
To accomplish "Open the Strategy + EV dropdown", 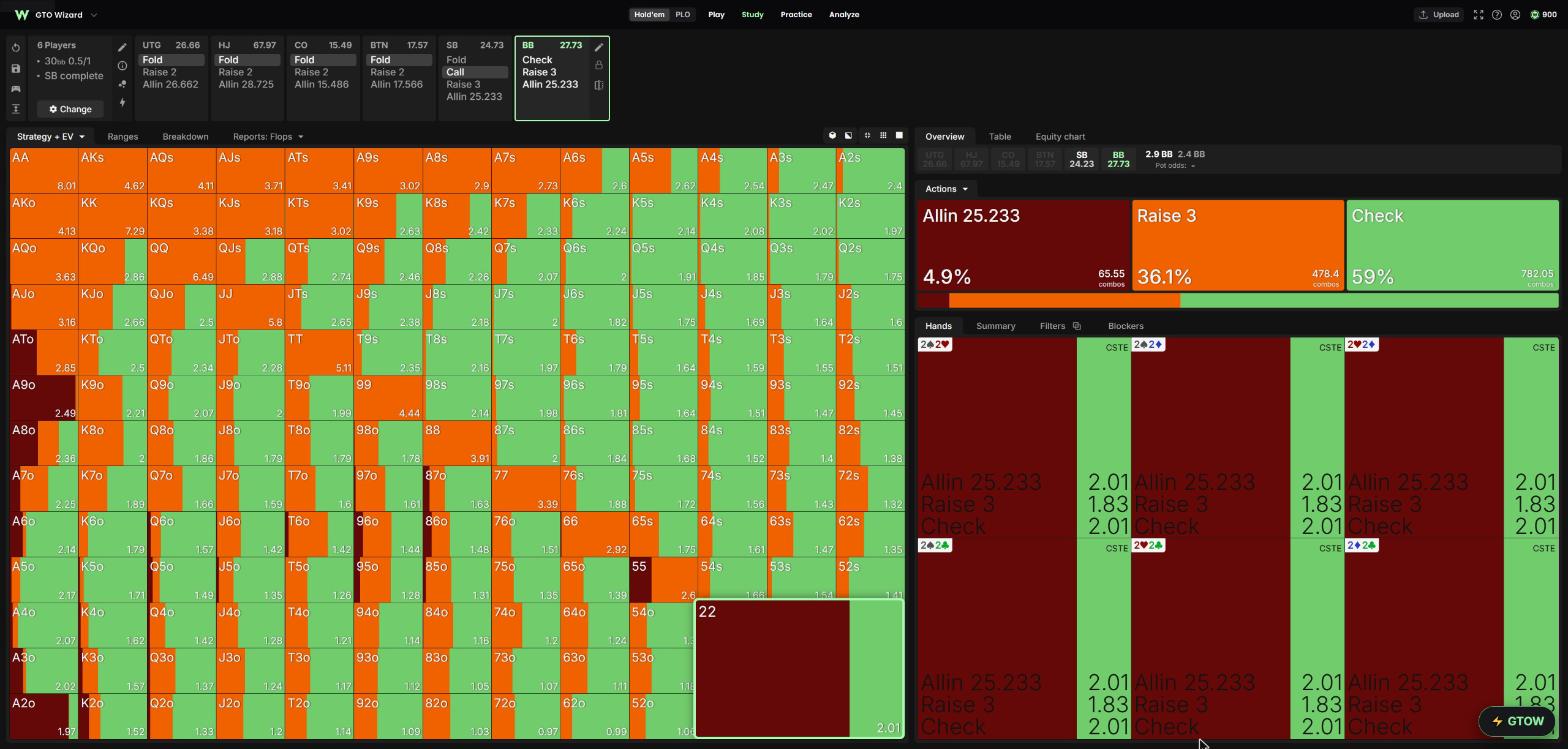I will pos(50,137).
